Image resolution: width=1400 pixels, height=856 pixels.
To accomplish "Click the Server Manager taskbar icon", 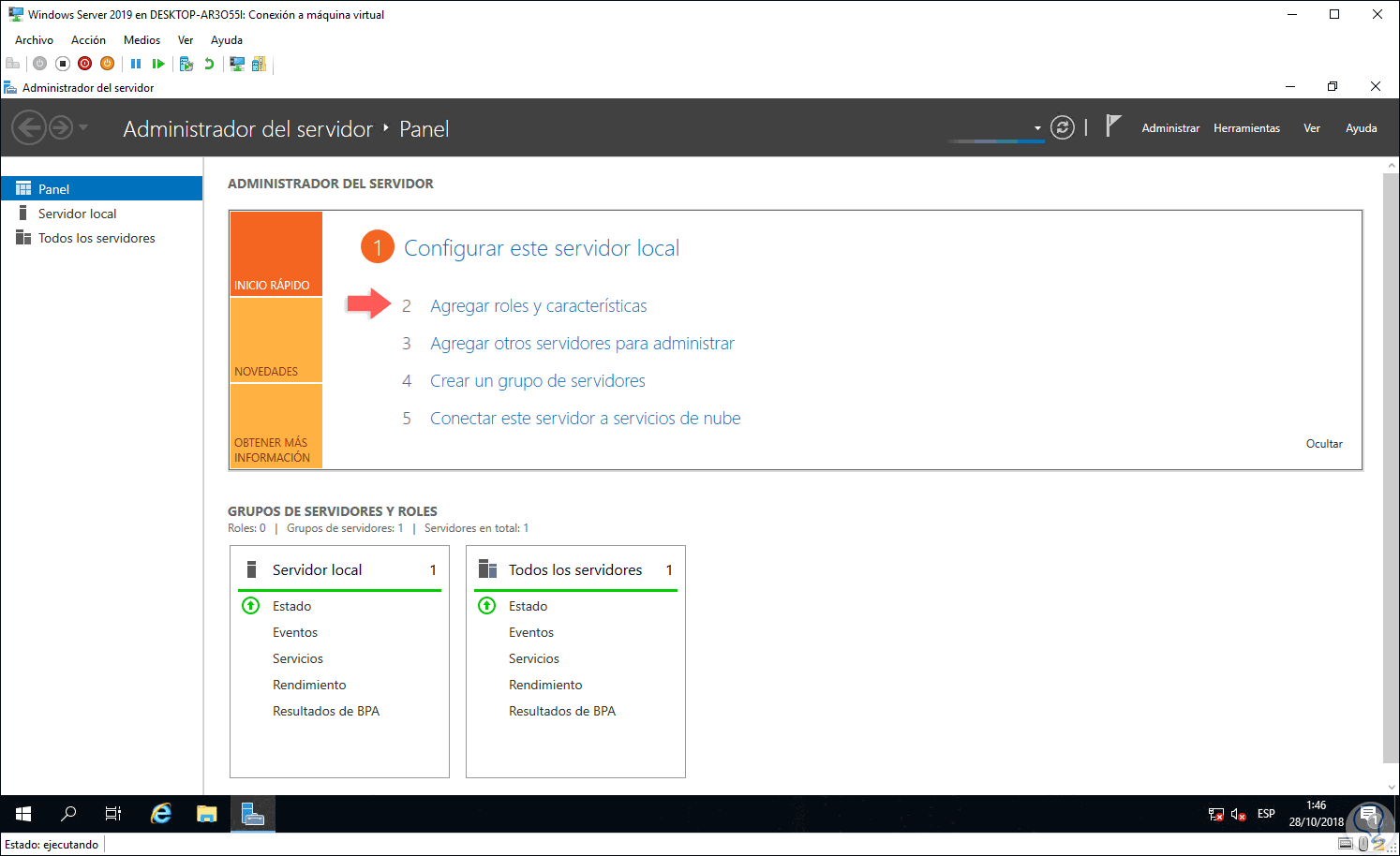I will pos(253,814).
